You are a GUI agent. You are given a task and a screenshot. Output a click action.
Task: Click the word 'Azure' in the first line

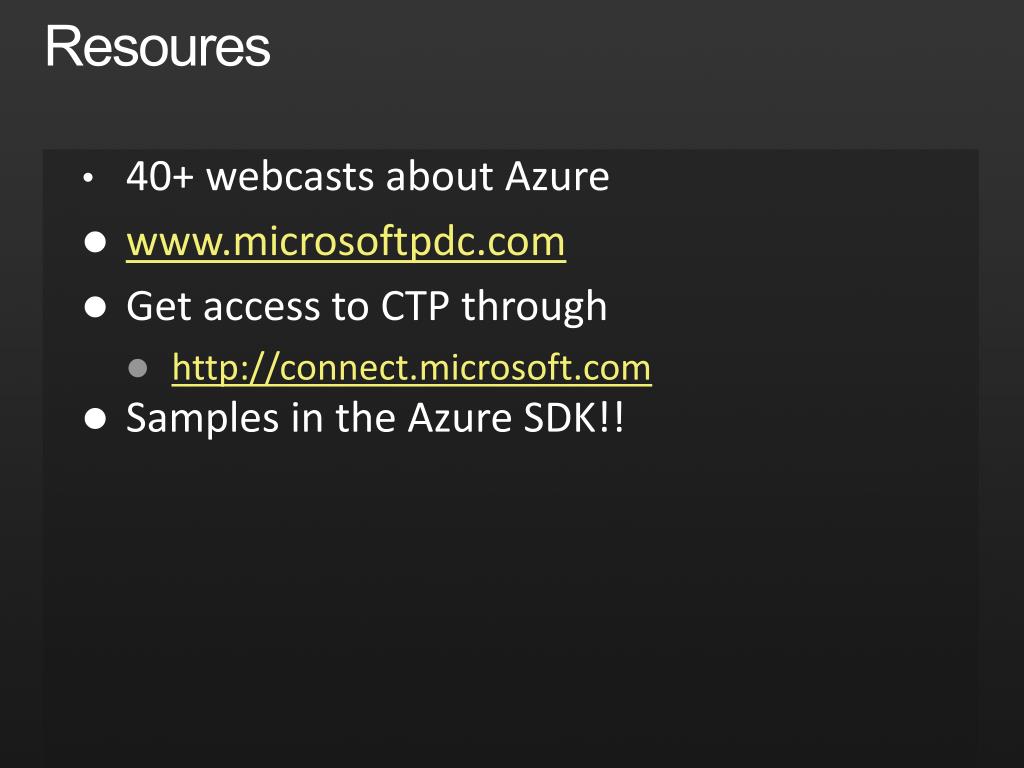pos(557,176)
